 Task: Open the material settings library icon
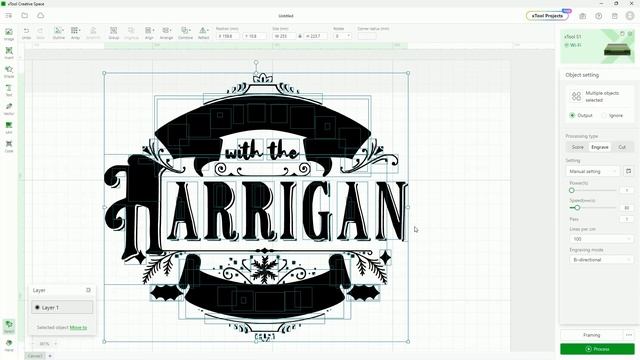pyautogui.click(x=629, y=171)
